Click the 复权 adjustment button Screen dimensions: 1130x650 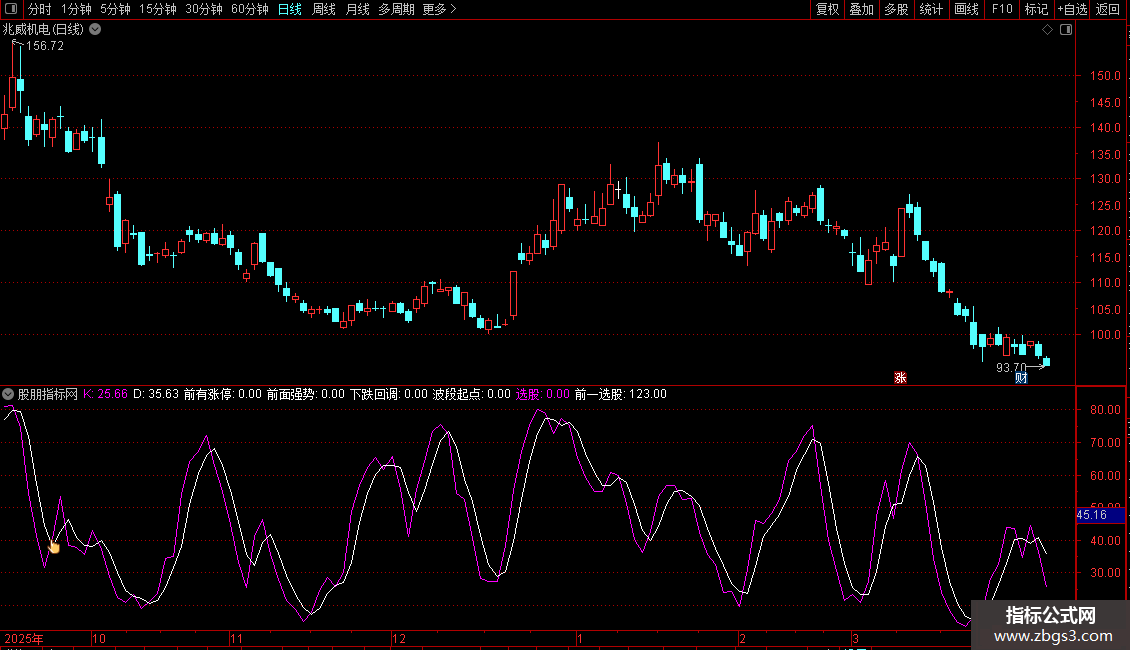827,10
